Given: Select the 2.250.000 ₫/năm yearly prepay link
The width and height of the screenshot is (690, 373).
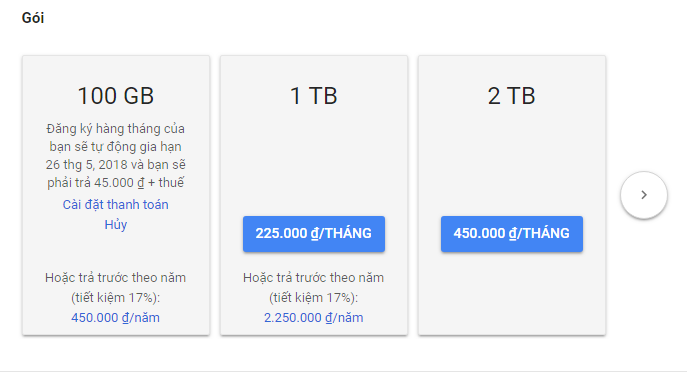Looking at the screenshot, I should coord(313,318).
